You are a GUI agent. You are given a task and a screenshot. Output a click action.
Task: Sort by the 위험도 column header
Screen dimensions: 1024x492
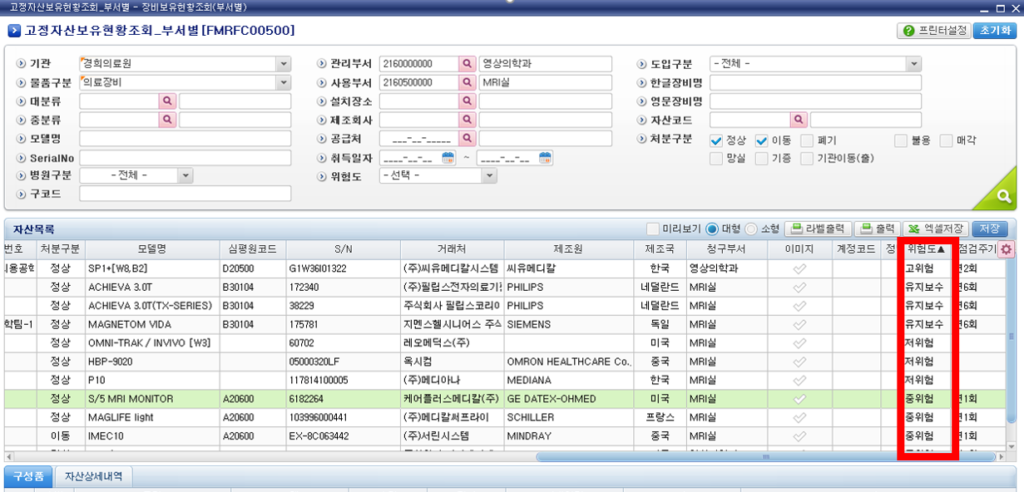925,249
